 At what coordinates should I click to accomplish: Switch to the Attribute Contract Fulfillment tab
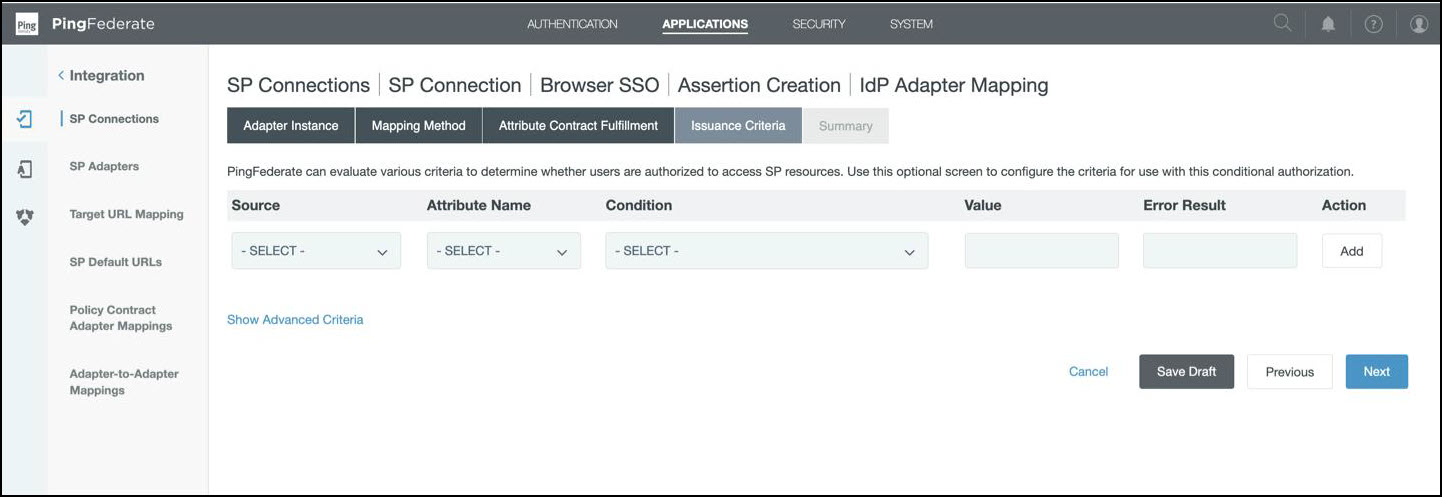coord(578,126)
